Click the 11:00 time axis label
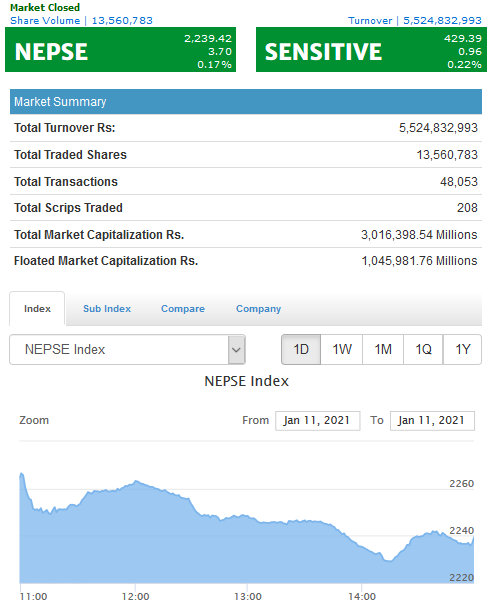Screen dimensions: 489x606 33,597
